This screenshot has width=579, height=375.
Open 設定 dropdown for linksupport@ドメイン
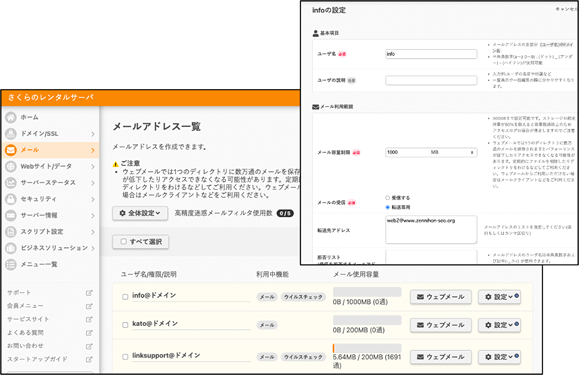tap(499, 357)
